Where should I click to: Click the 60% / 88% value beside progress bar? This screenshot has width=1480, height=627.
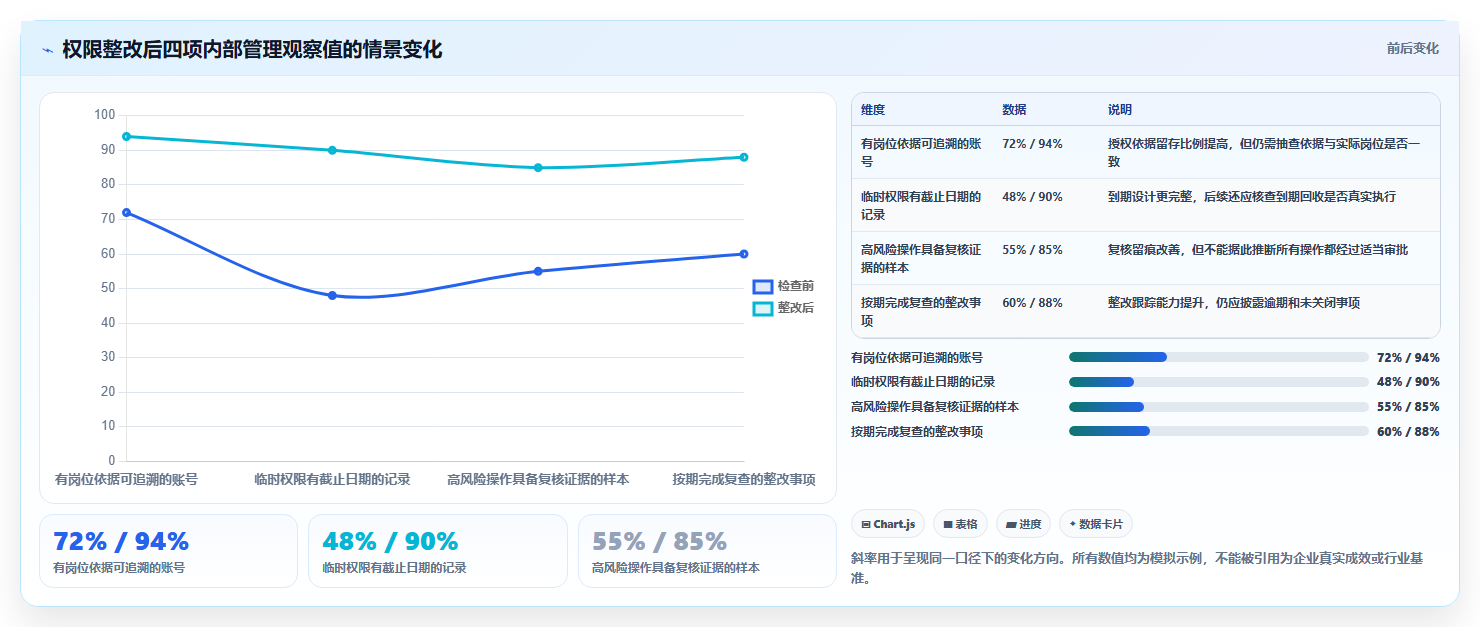coord(1408,431)
